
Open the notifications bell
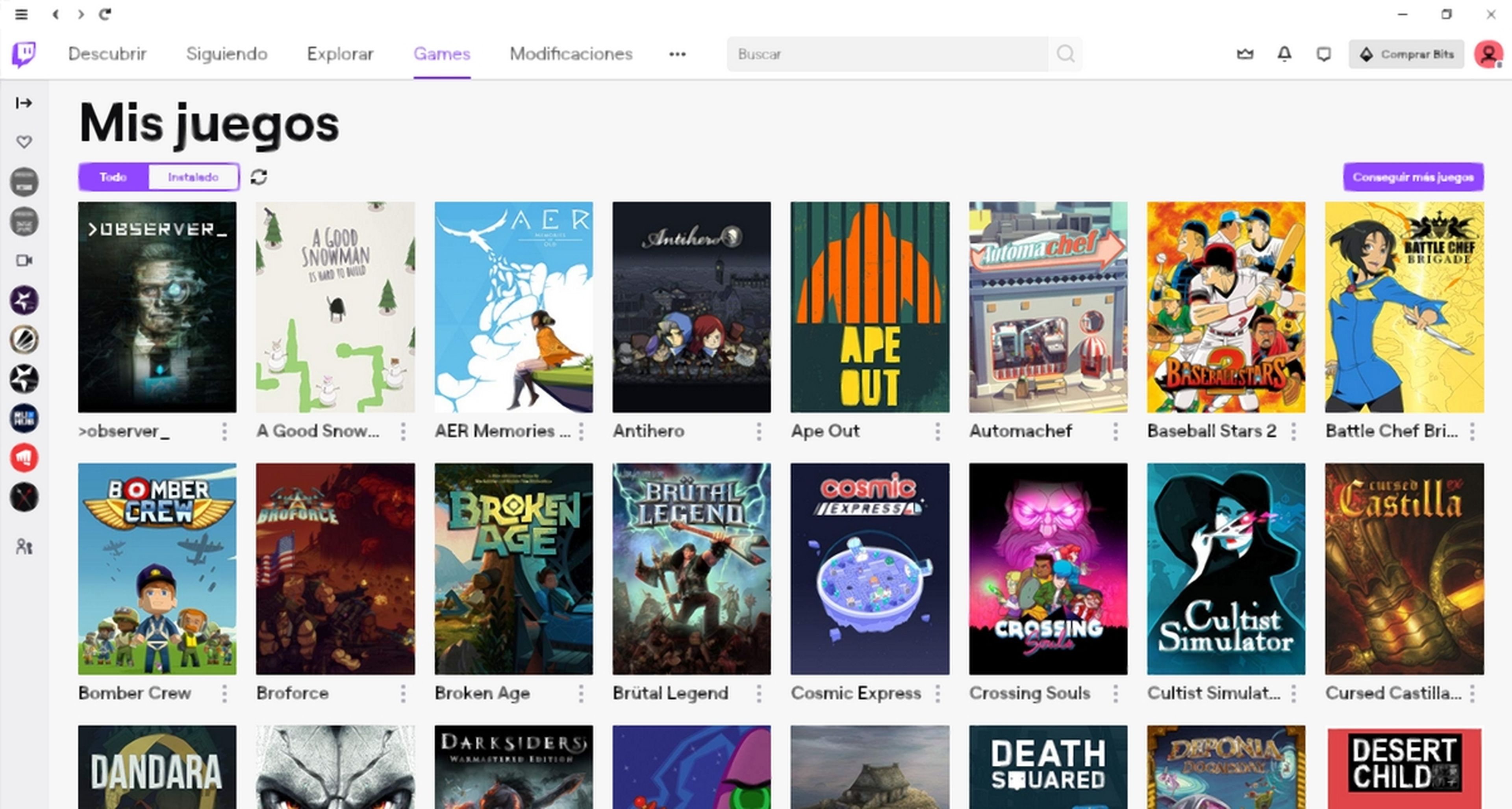(1284, 54)
